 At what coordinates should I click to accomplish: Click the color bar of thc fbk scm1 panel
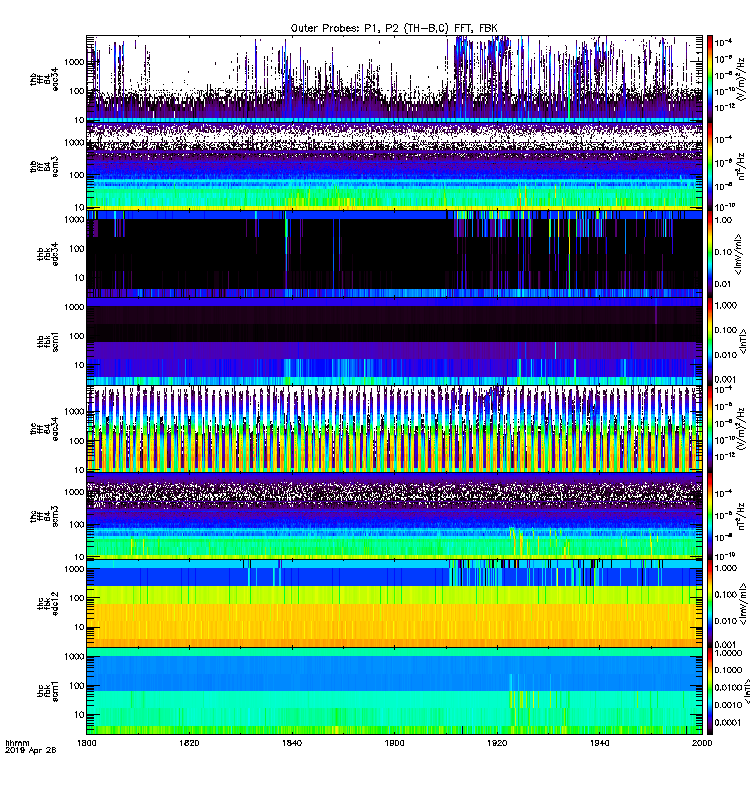[x=710, y=691]
